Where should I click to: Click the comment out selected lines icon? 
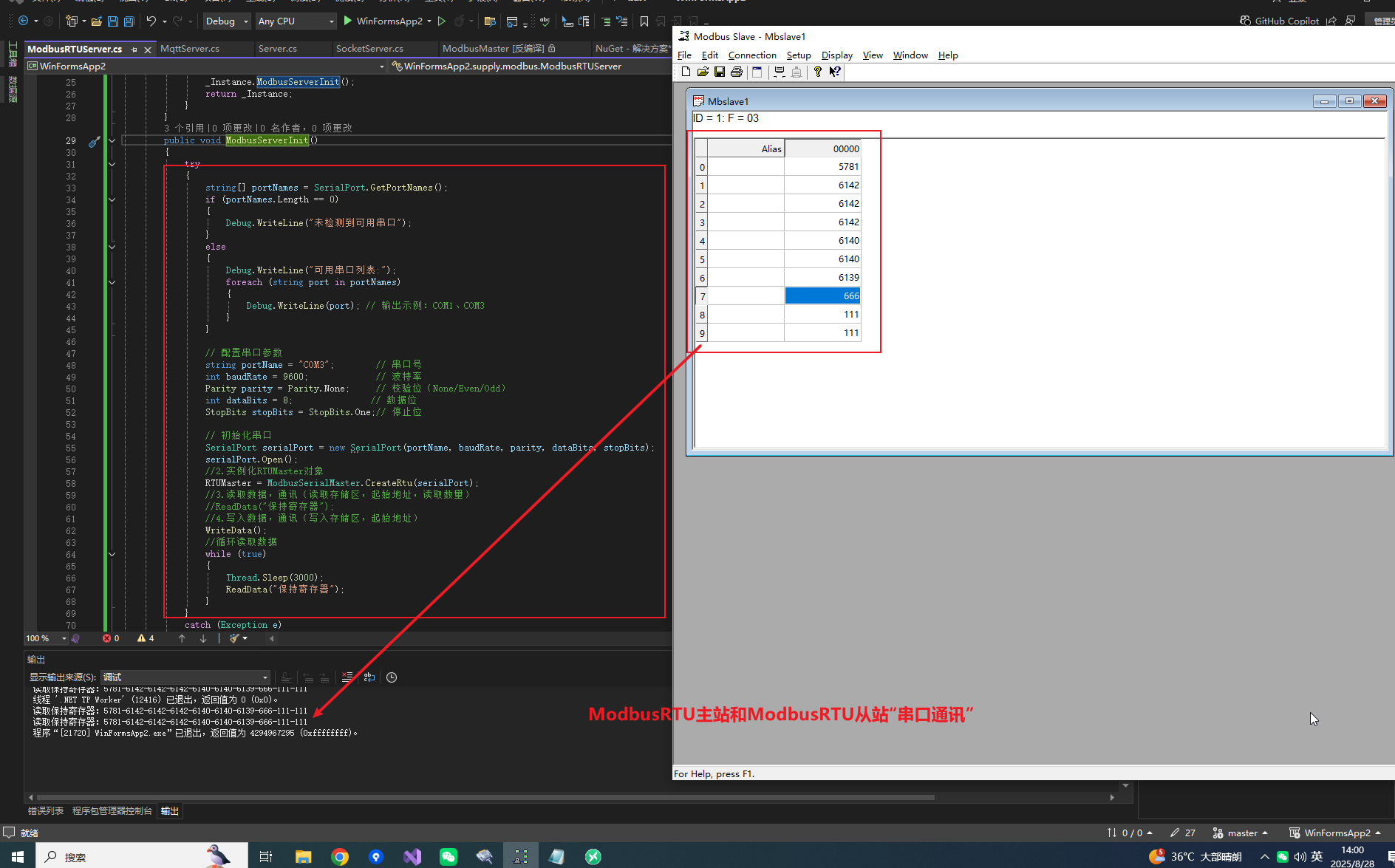click(x=606, y=21)
